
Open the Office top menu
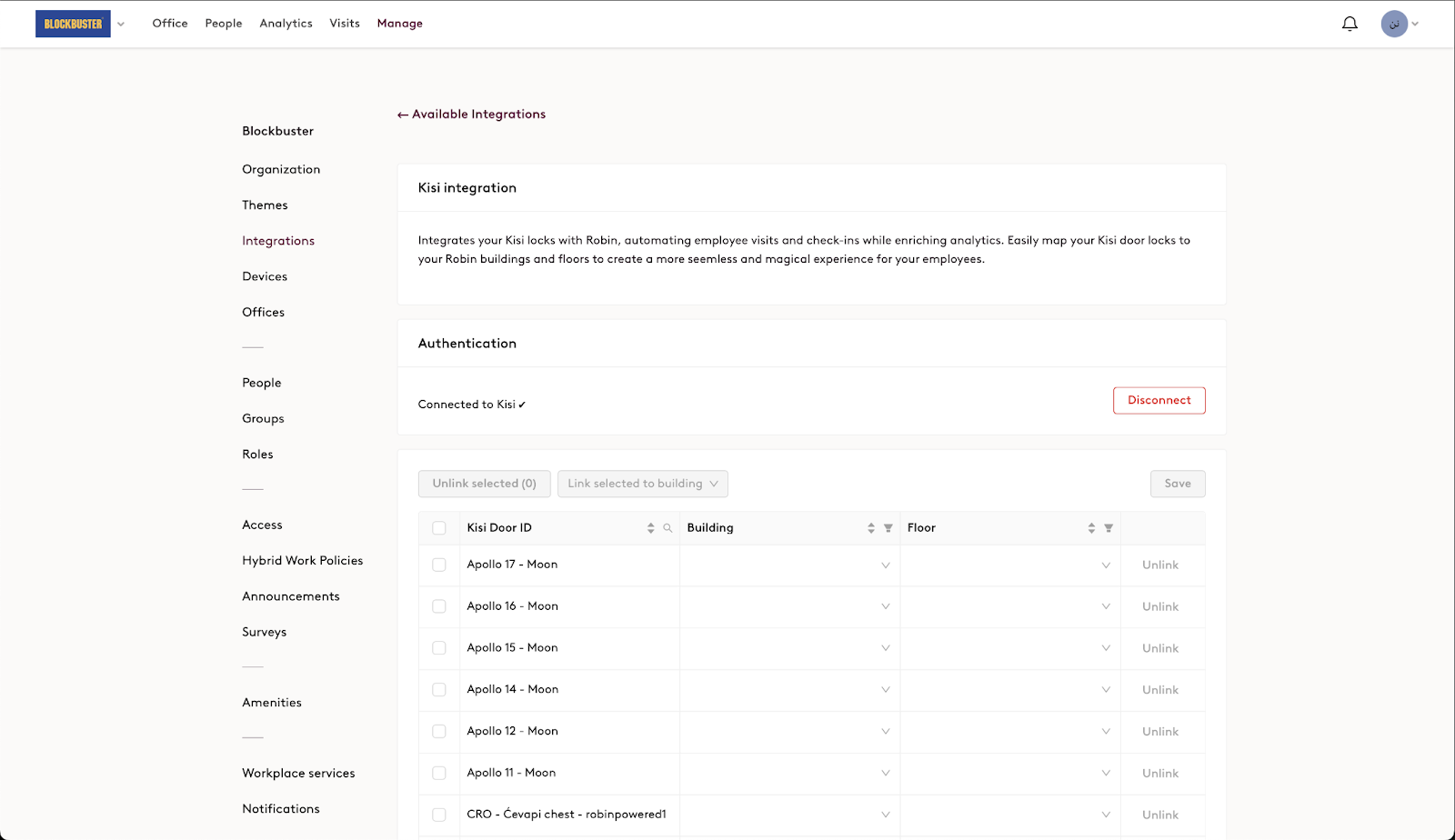tap(170, 24)
